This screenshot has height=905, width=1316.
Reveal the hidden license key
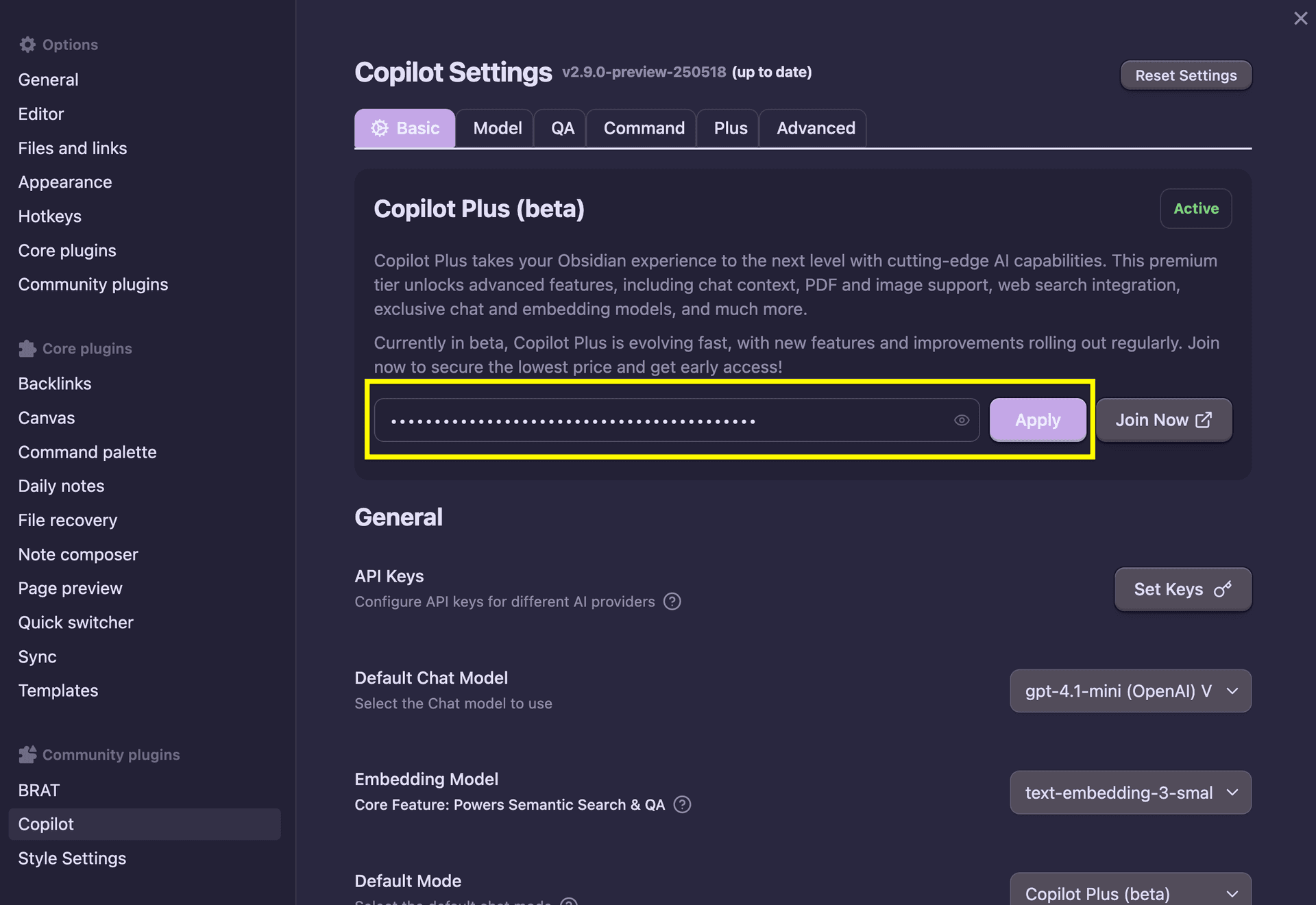coord(961,420)
